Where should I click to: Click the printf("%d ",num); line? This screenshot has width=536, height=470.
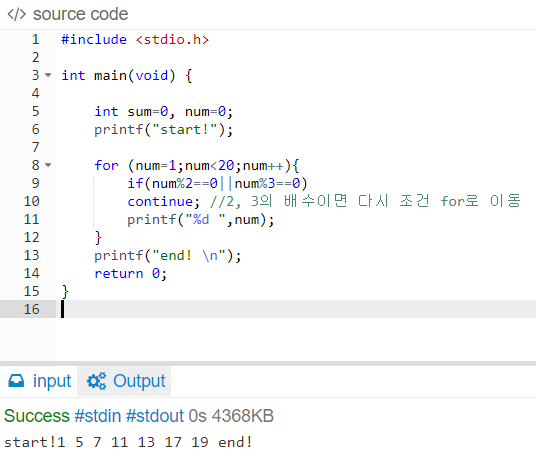(201, 219)
